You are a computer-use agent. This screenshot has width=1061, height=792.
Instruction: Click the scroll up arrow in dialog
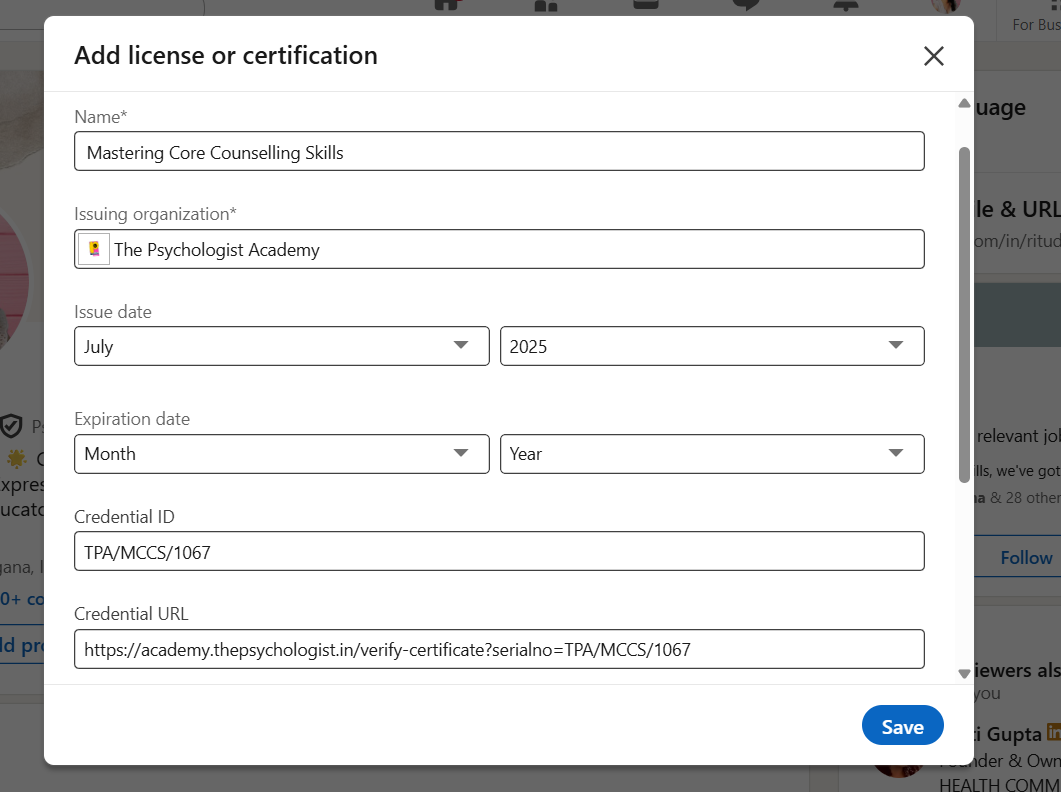click(x=964, y=103)
